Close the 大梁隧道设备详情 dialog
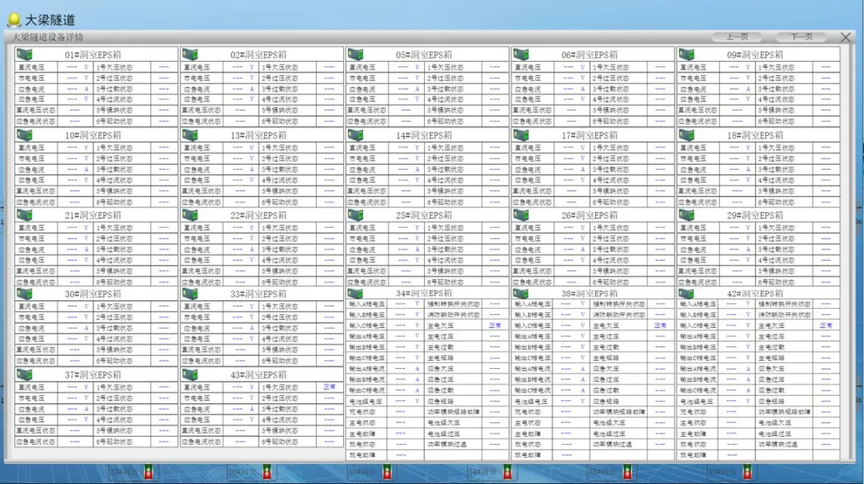This screenshot has height=484, width=864. (x=845, y=37)
